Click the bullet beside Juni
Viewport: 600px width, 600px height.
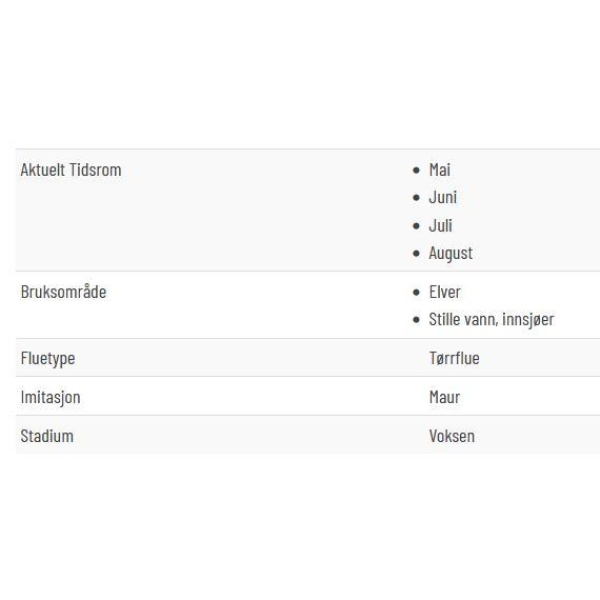pos(416,198)
